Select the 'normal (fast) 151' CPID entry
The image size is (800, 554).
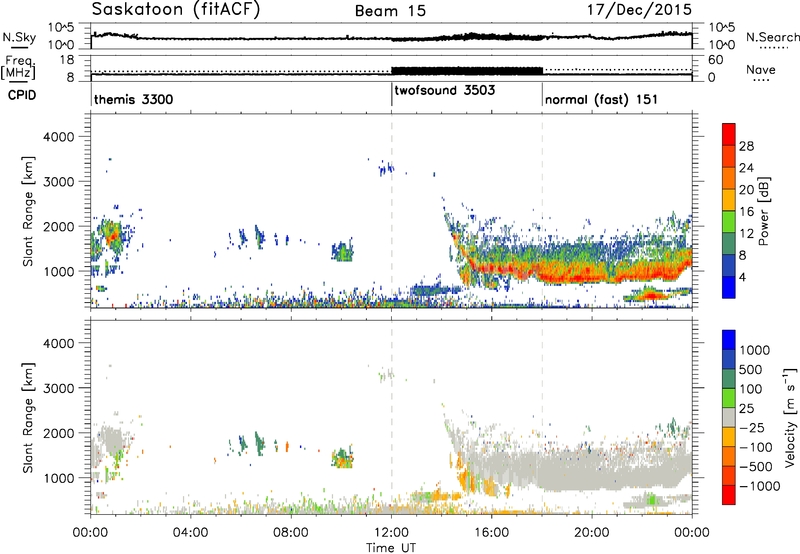coord(601,100)
